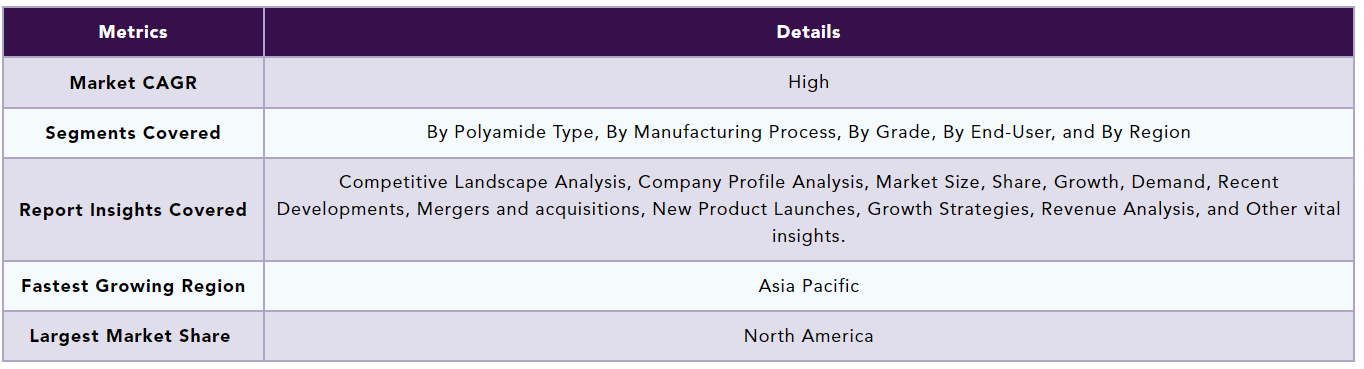Click the North America cell
The image size is (1364, 369).
coord(808,336)
